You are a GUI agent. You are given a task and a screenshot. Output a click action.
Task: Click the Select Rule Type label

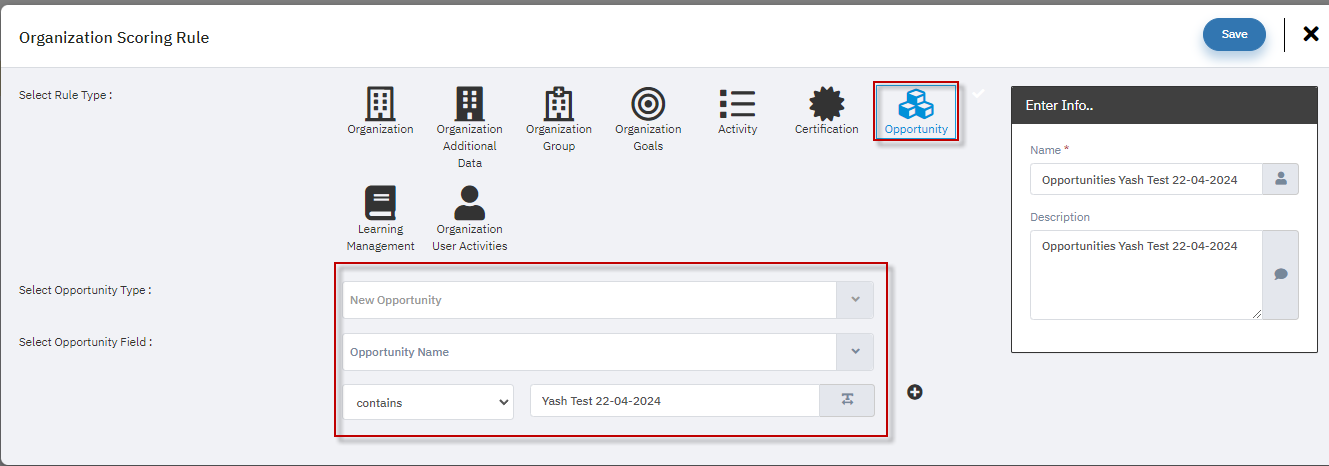point(66,95)
